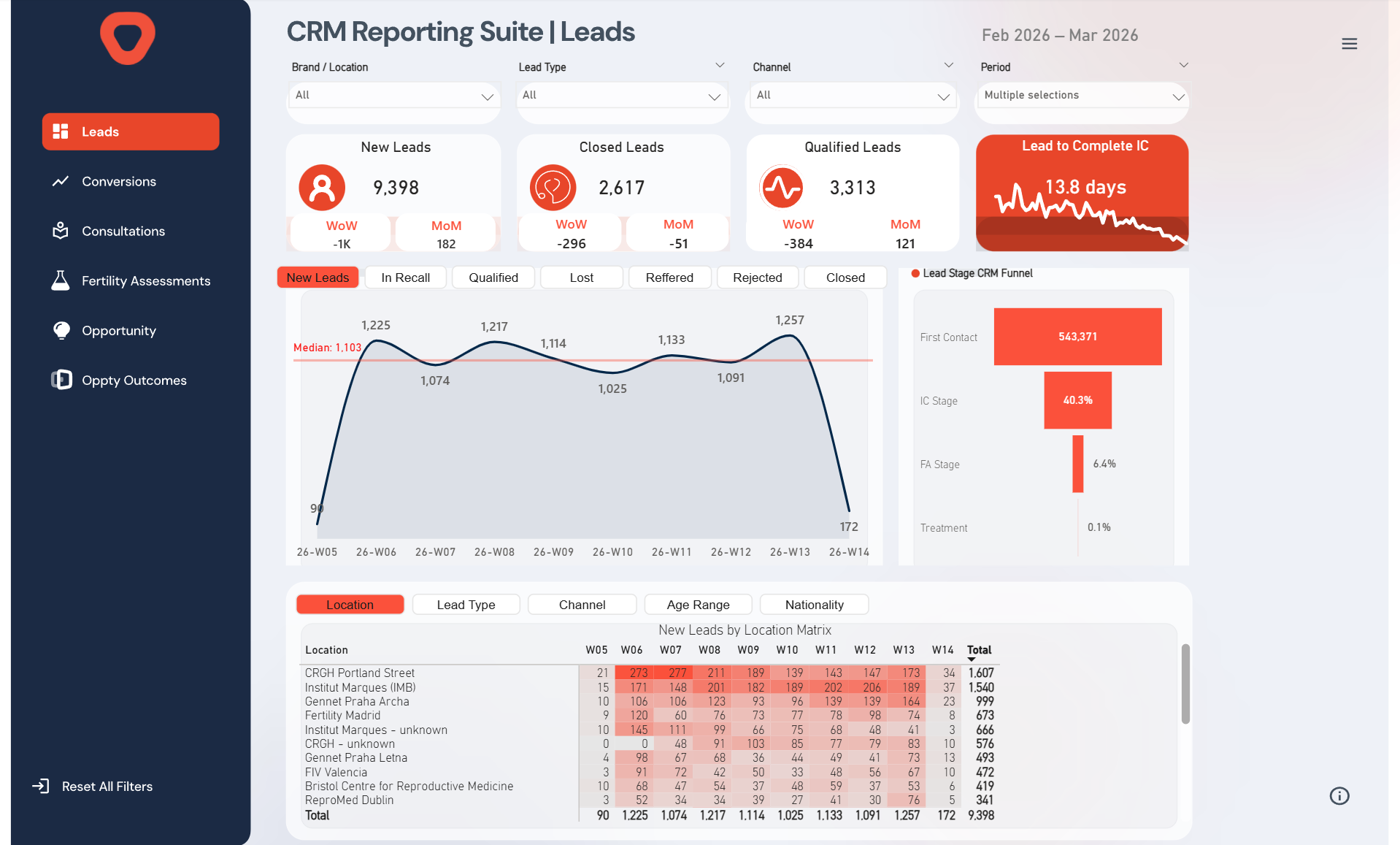Select the Conversions sidebar icon

[61, 181]
